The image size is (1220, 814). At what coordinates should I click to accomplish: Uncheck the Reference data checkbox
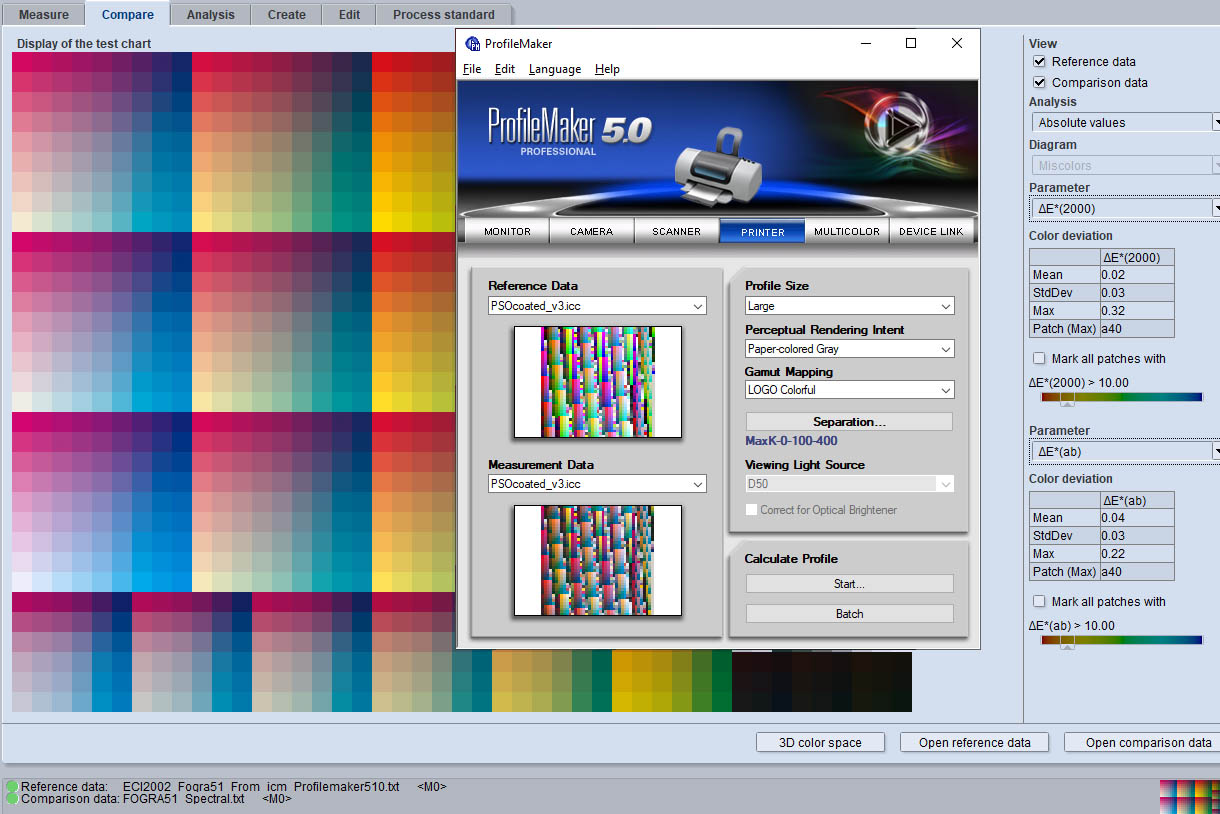coord(1040,62)
